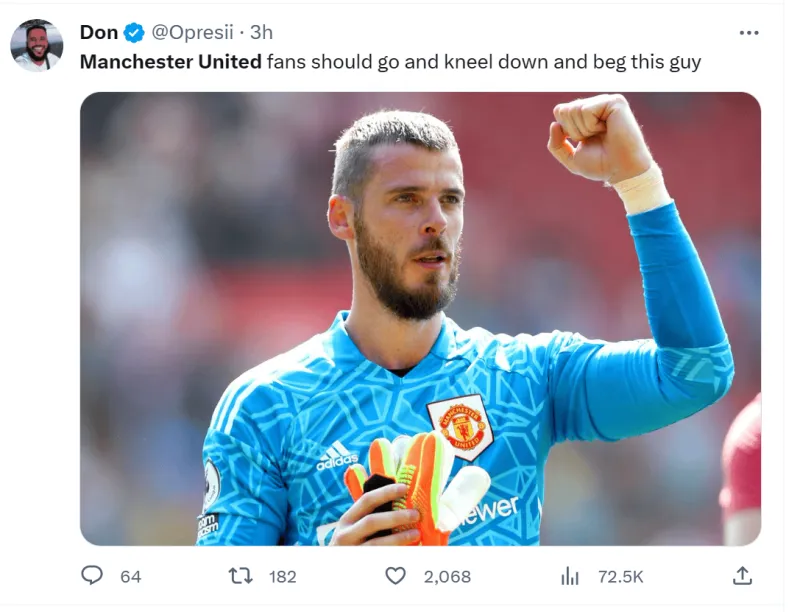Click the blue verified badge

tap(134, 33)
